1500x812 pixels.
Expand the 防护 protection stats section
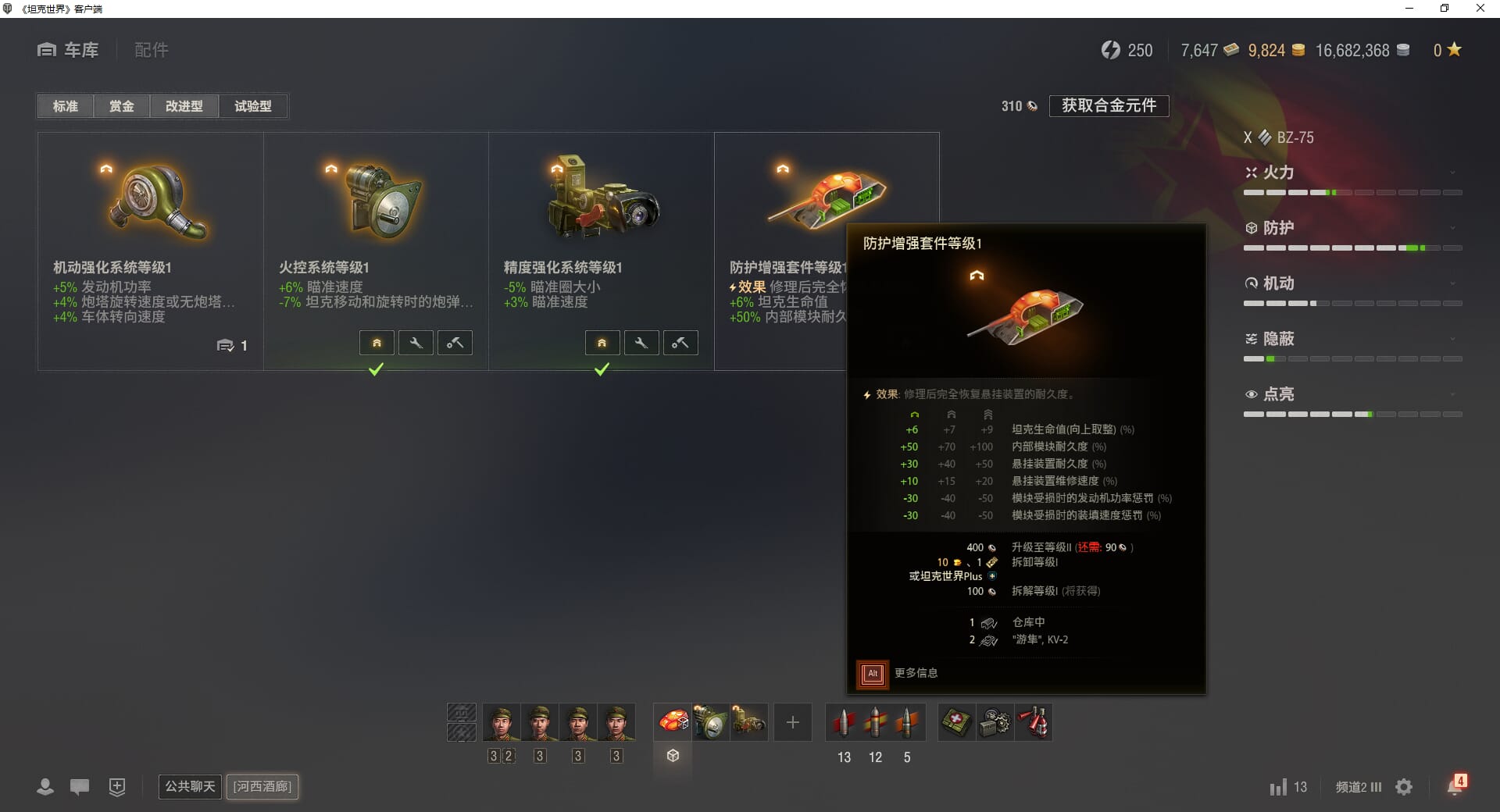click(1352, 228)
